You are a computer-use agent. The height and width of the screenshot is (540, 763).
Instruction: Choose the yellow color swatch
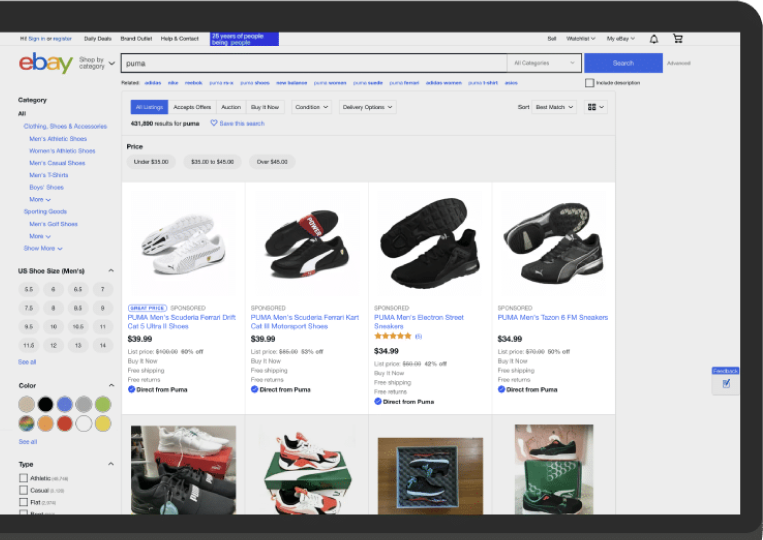coord(103,424)
